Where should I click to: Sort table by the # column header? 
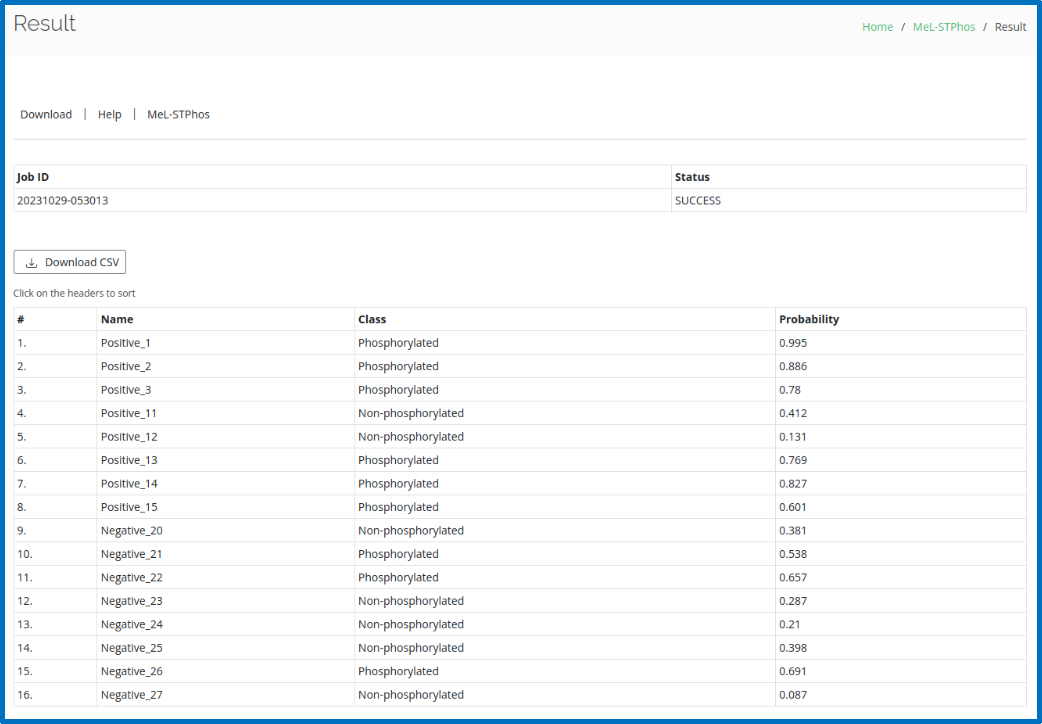[21, 319]
